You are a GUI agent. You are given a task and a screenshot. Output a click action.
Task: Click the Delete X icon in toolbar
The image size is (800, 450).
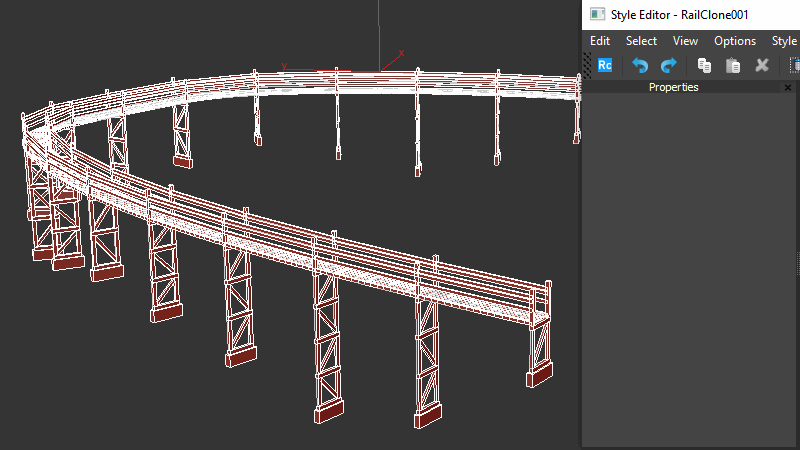point(762,65)
